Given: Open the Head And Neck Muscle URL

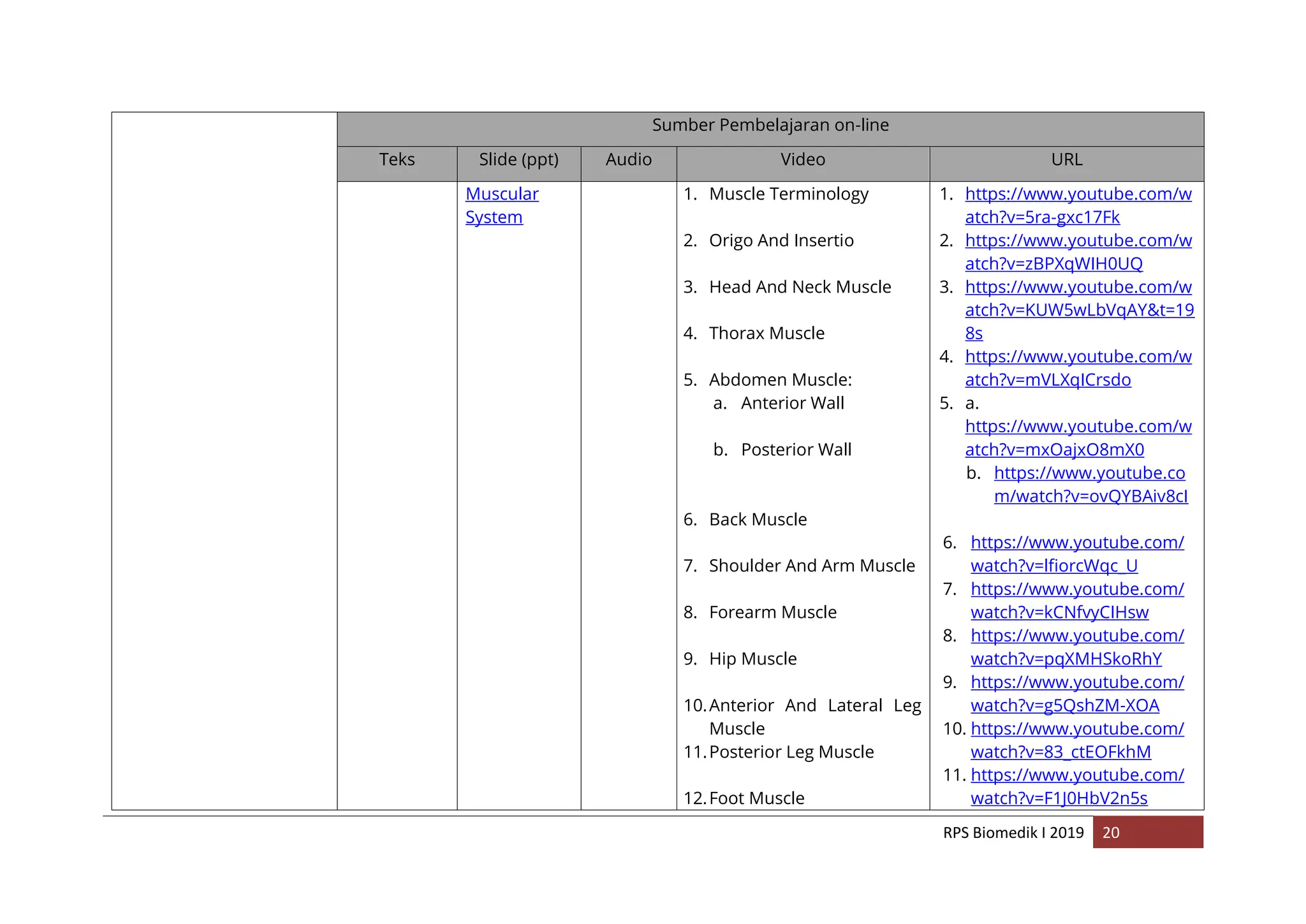Looking at the screenshot, I should (x=1078, y=288).
